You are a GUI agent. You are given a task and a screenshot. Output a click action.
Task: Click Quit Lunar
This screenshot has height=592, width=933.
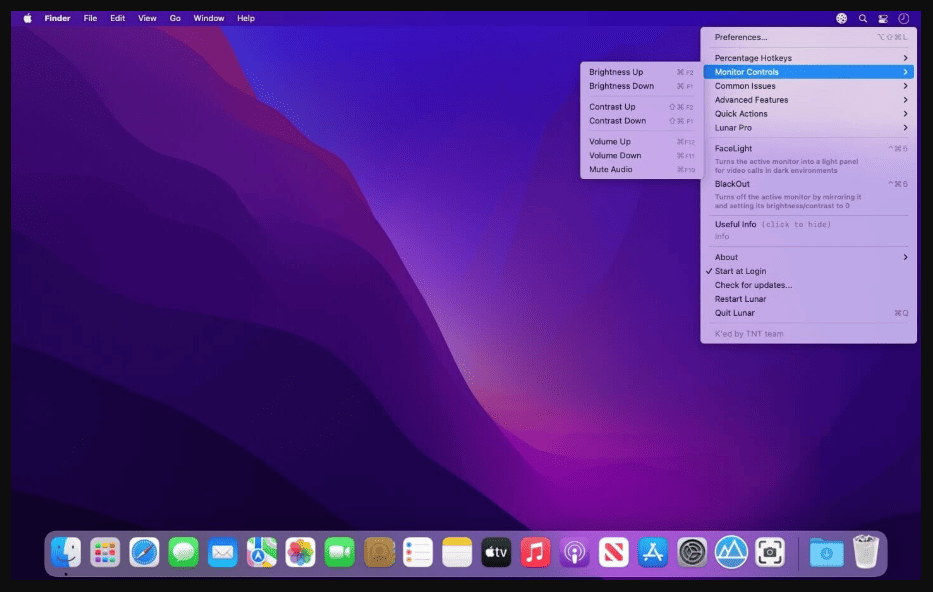[x=808, y=313]
